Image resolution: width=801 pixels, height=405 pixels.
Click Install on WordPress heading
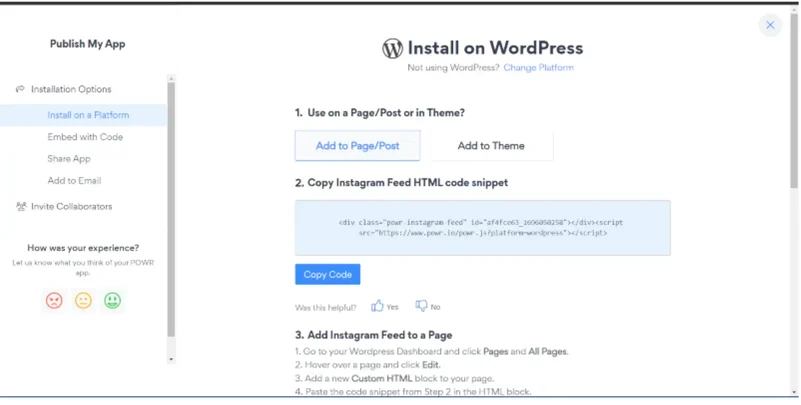495,48
